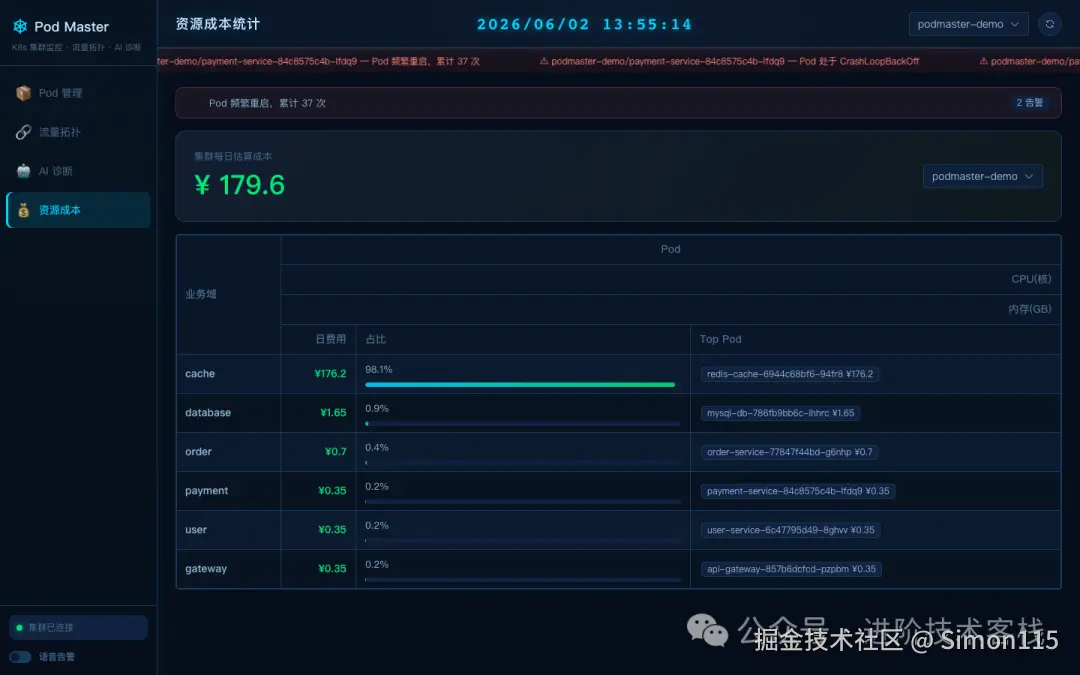1080x675 pixels.
Task: Click the mysql-db Top Pod tag
Action: tap(780, 413)
